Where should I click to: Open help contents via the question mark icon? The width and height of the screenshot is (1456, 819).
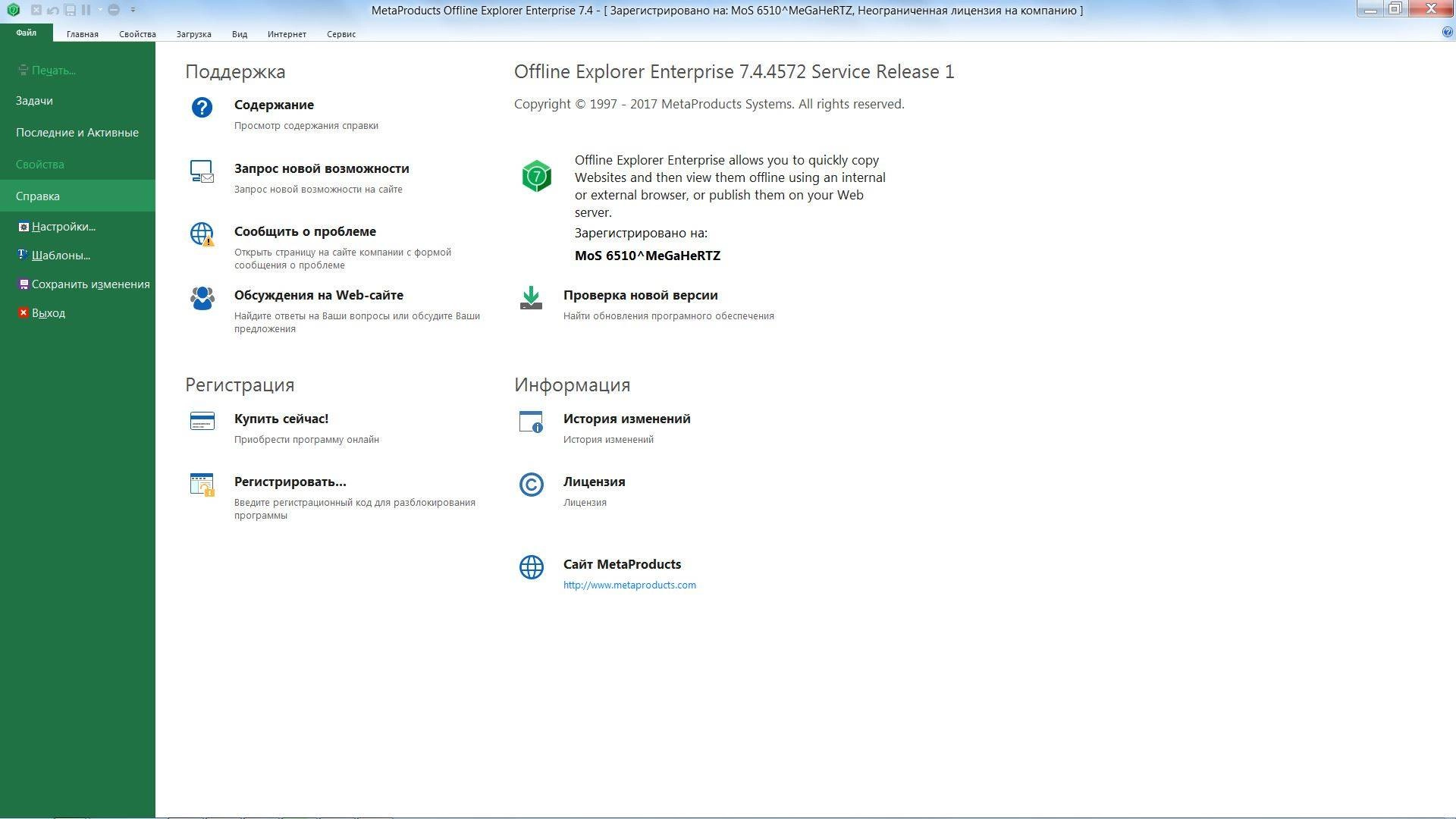click(x=202, y=108)
